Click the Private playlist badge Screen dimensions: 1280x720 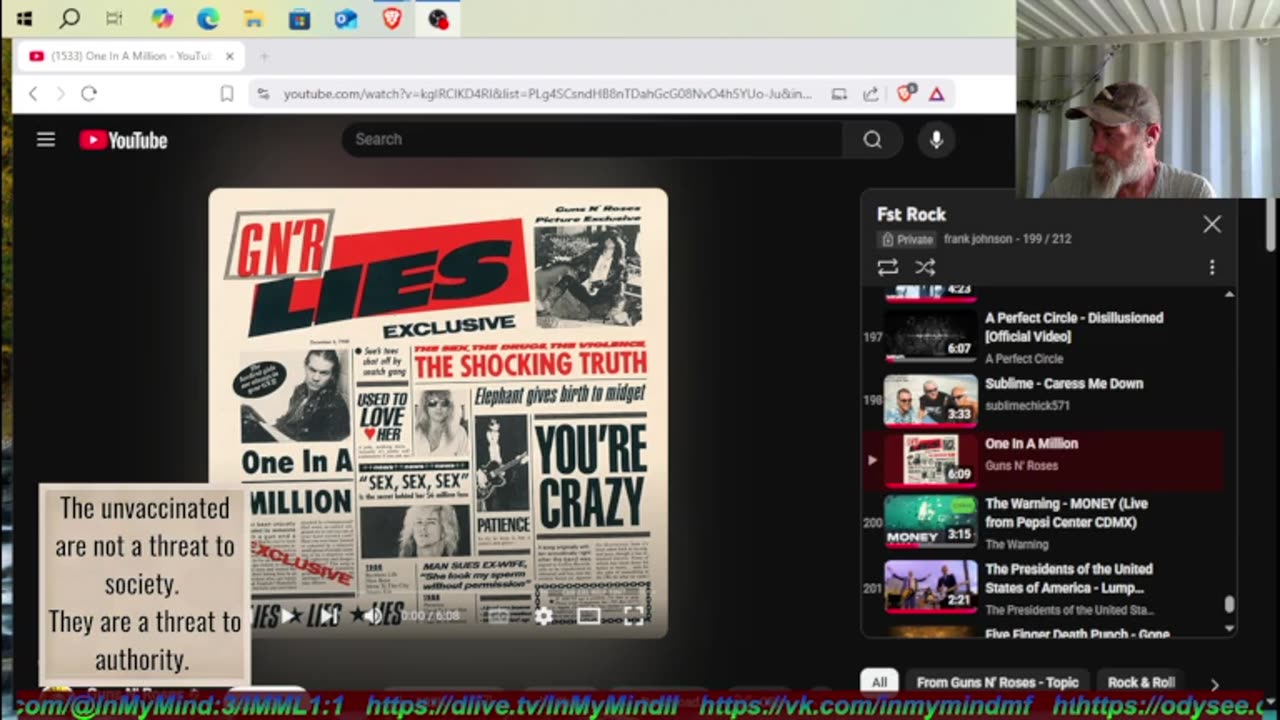point(906,239)
